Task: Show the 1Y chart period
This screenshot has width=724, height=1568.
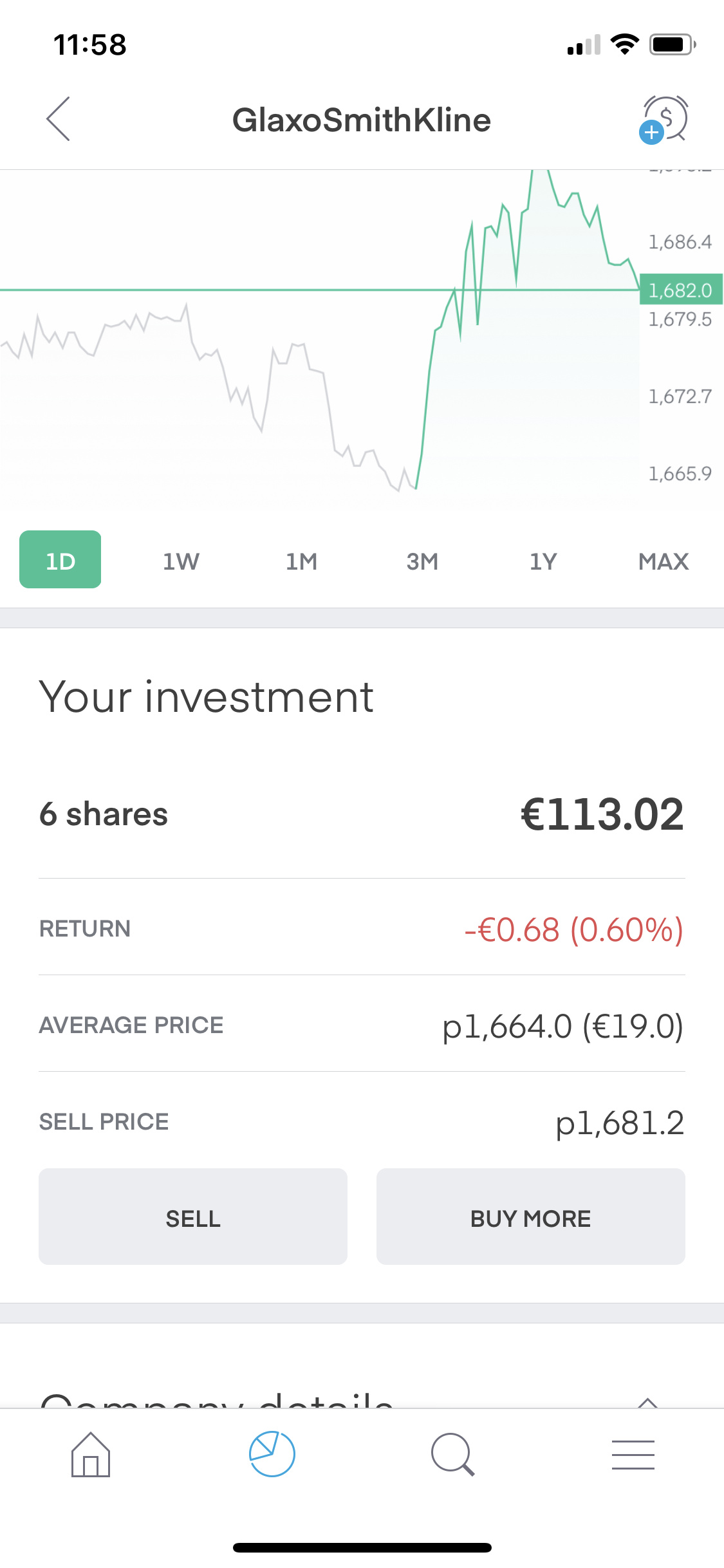Action: point(543,561)
